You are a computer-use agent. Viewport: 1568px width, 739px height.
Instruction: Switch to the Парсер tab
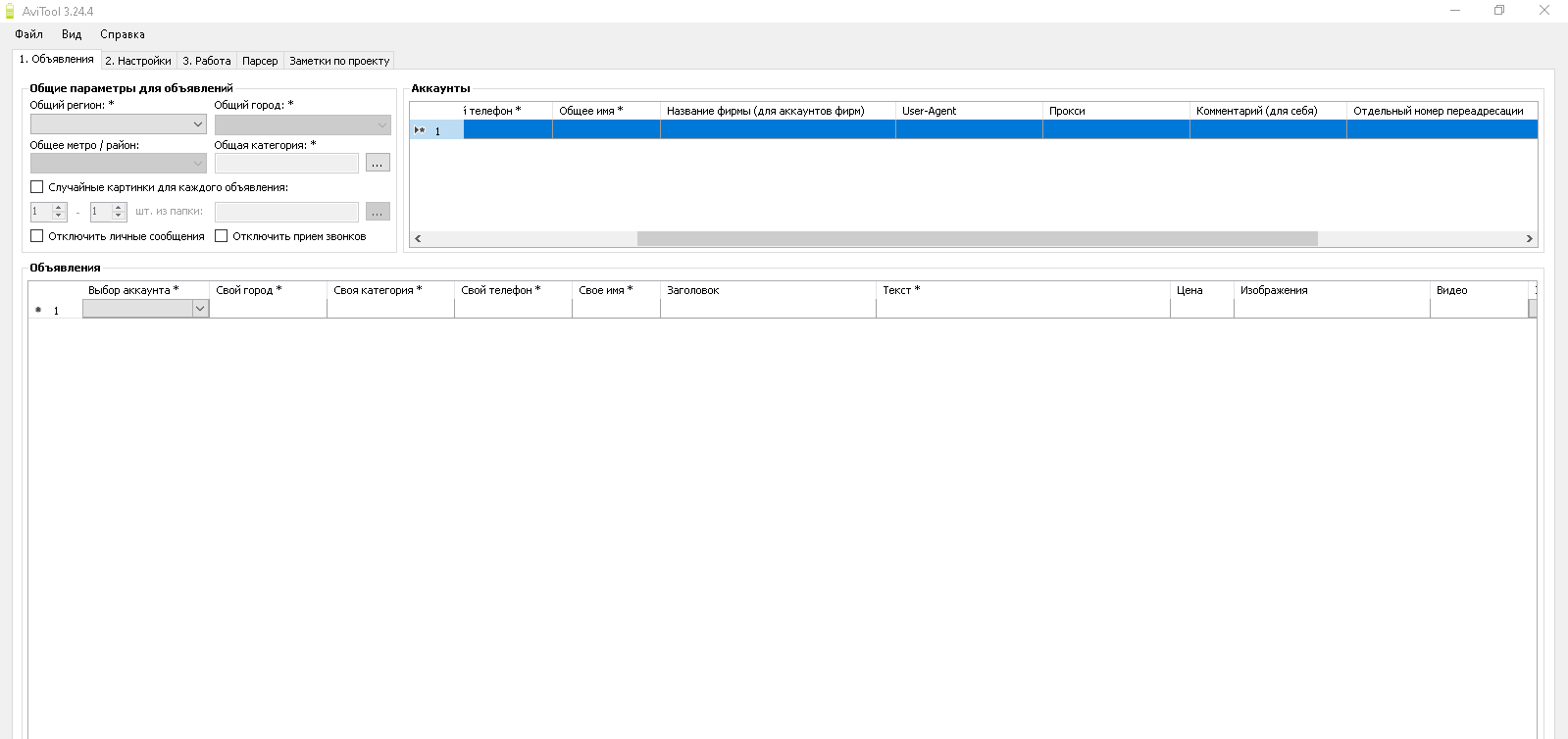point(260,61)
